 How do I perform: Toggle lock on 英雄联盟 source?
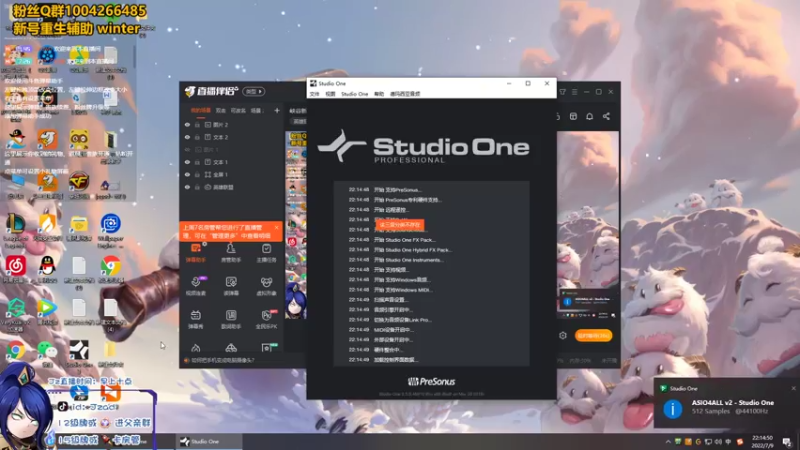click(x=197, y=187)
